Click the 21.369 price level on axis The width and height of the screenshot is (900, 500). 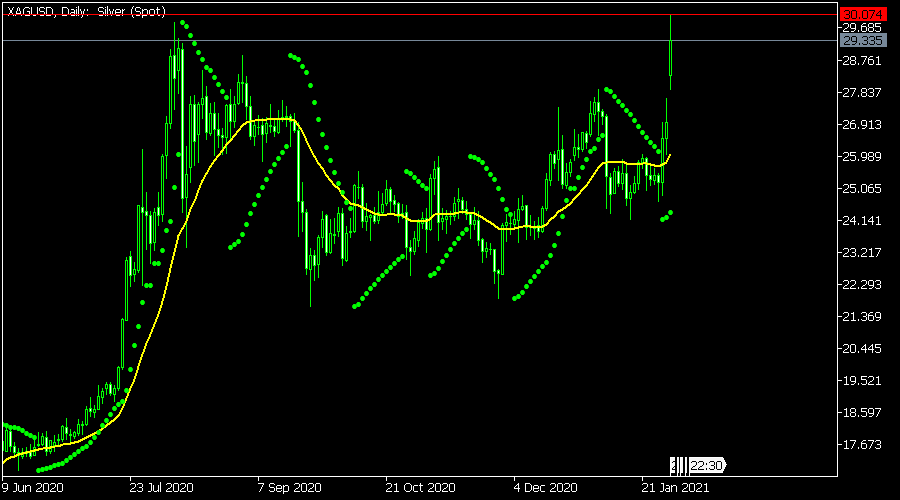pyautogui.click(x=862, y=317)
